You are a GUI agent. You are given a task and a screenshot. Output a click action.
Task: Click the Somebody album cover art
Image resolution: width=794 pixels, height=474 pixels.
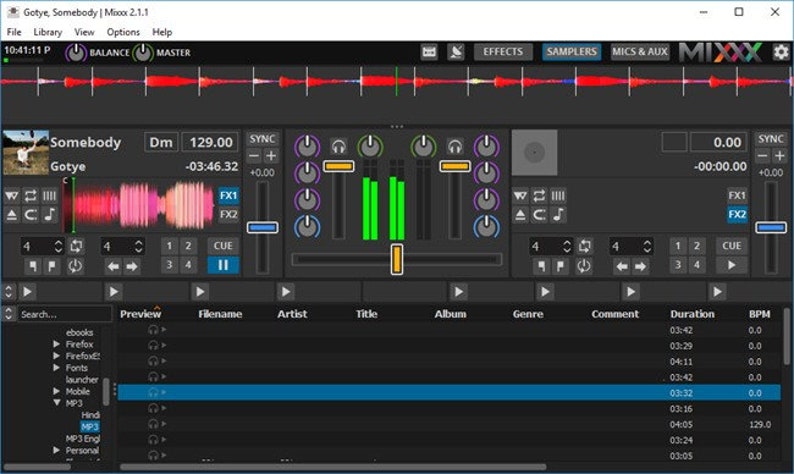pyautogui.click(x=25, y=152)
